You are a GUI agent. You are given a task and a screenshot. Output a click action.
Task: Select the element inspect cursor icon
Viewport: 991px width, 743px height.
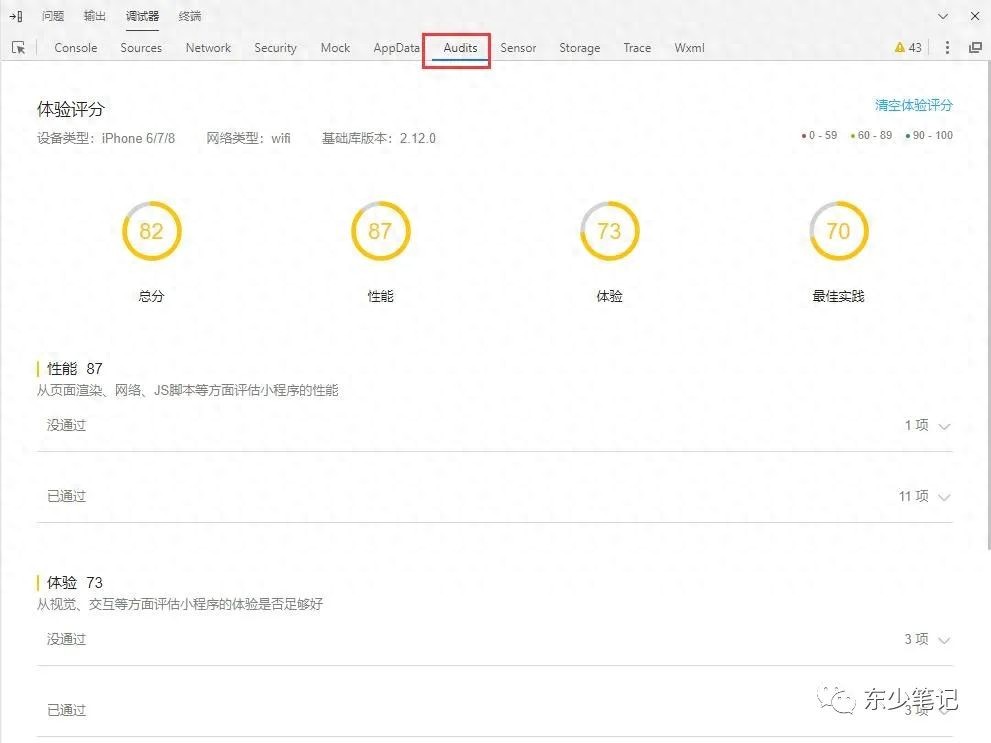tap(17, 47)
